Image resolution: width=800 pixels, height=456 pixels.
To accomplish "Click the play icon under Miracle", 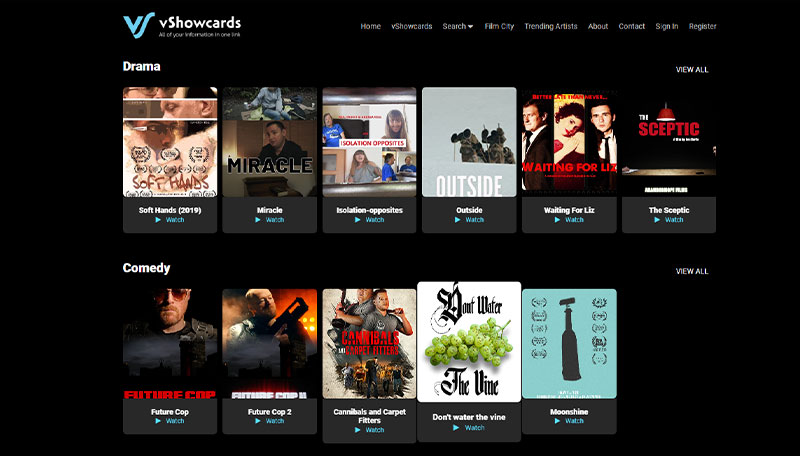I will click(x=258, y=220).
